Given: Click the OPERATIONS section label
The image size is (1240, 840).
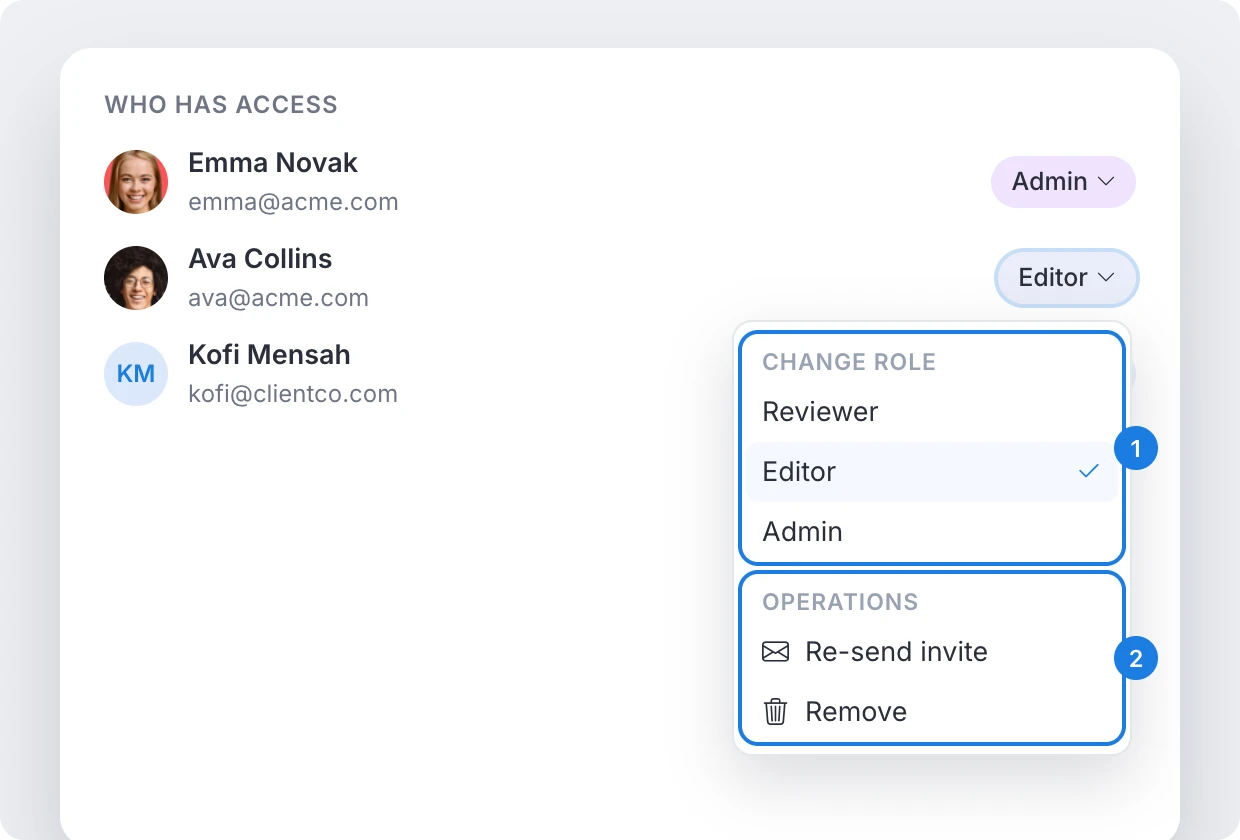Looking at the screenshot, I should pyautogui.click(x=840, y=602).
